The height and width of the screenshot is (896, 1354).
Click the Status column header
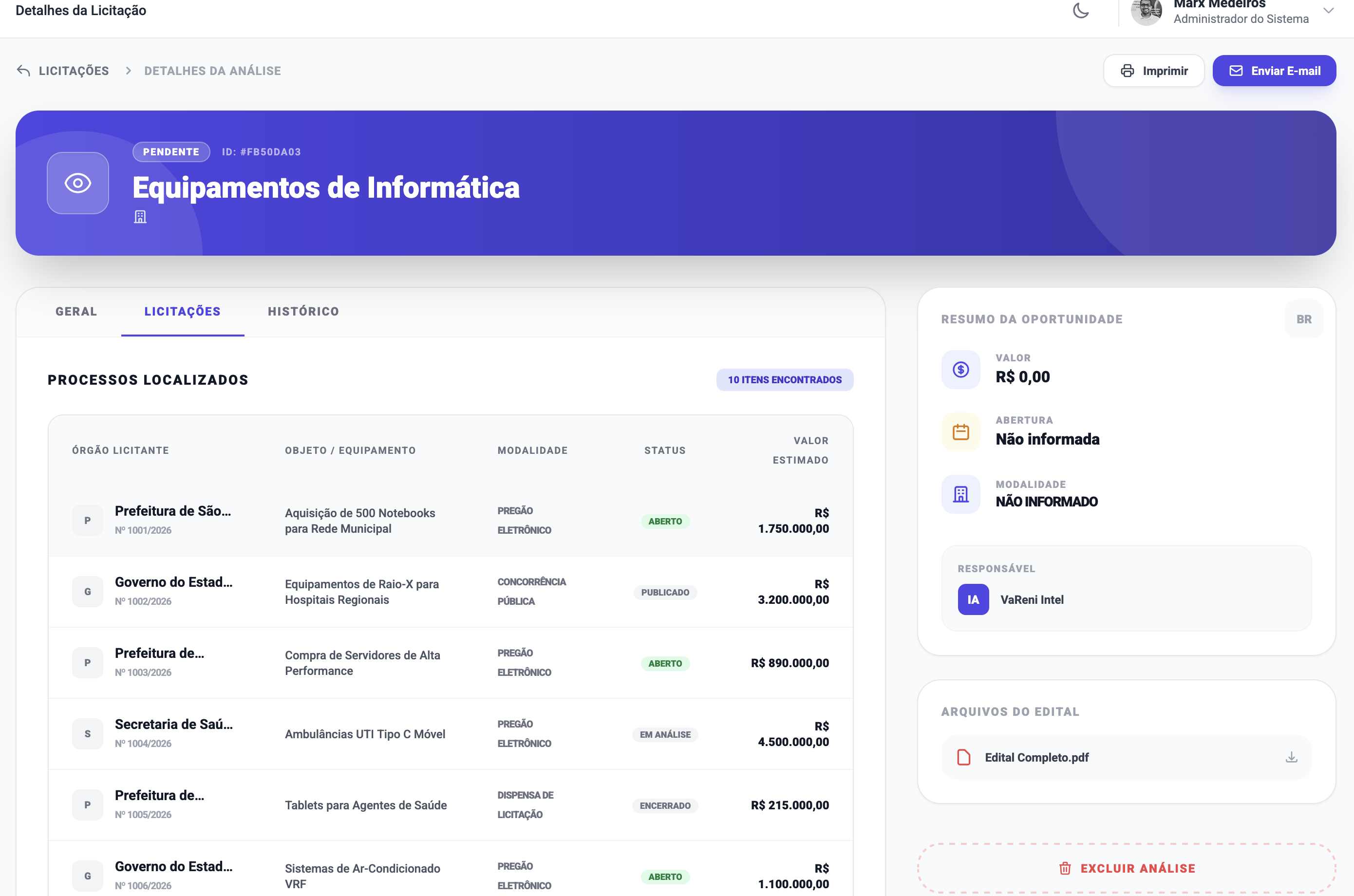pos(665,450)
